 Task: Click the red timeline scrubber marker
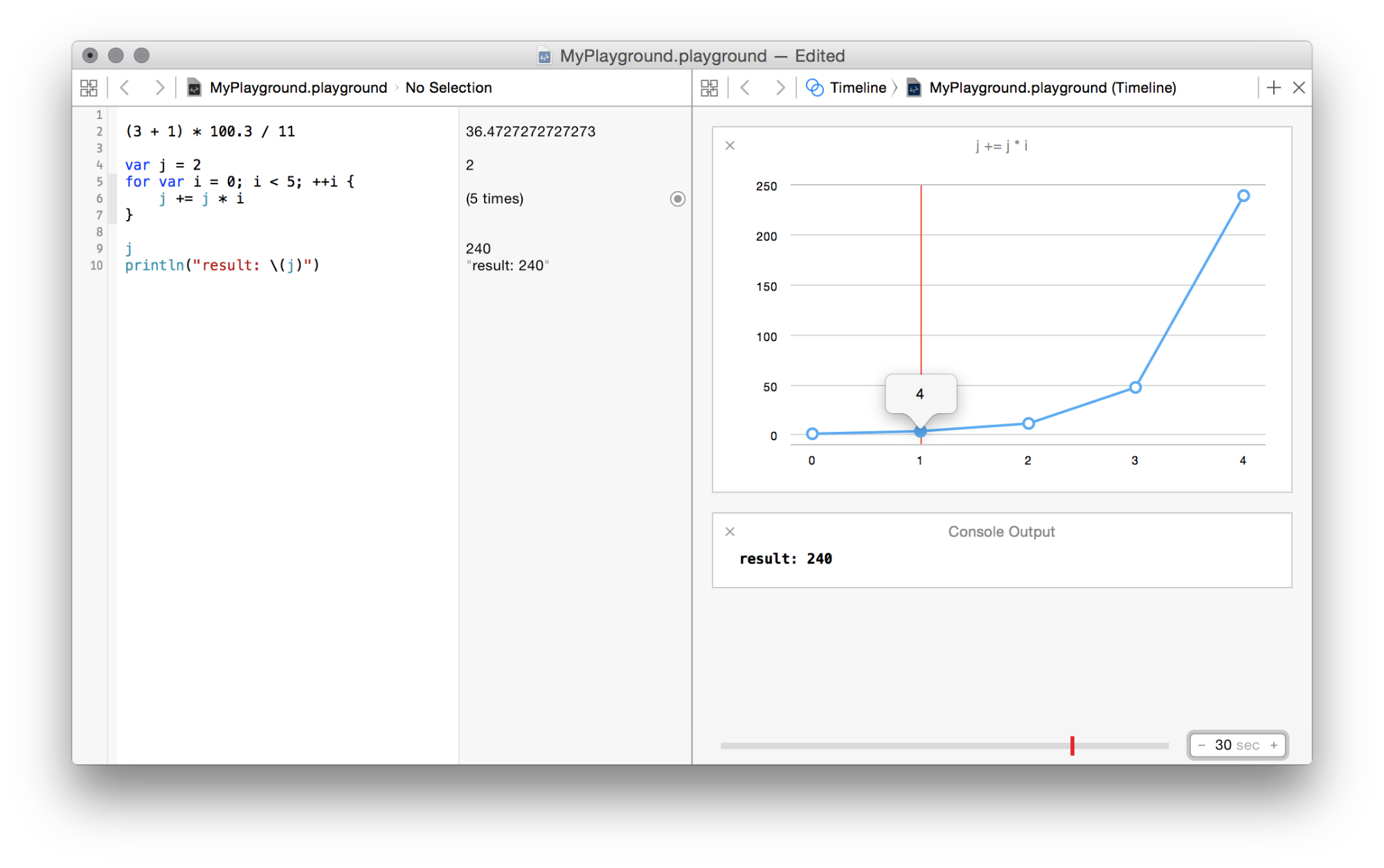pyautogui.click(x=1072, y=745)
